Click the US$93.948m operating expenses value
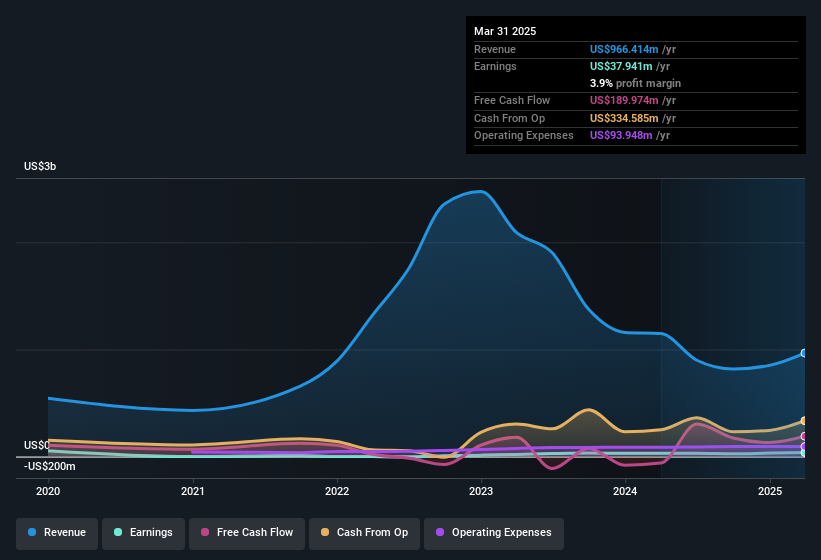821x560 pixels. tap(621, 136)
